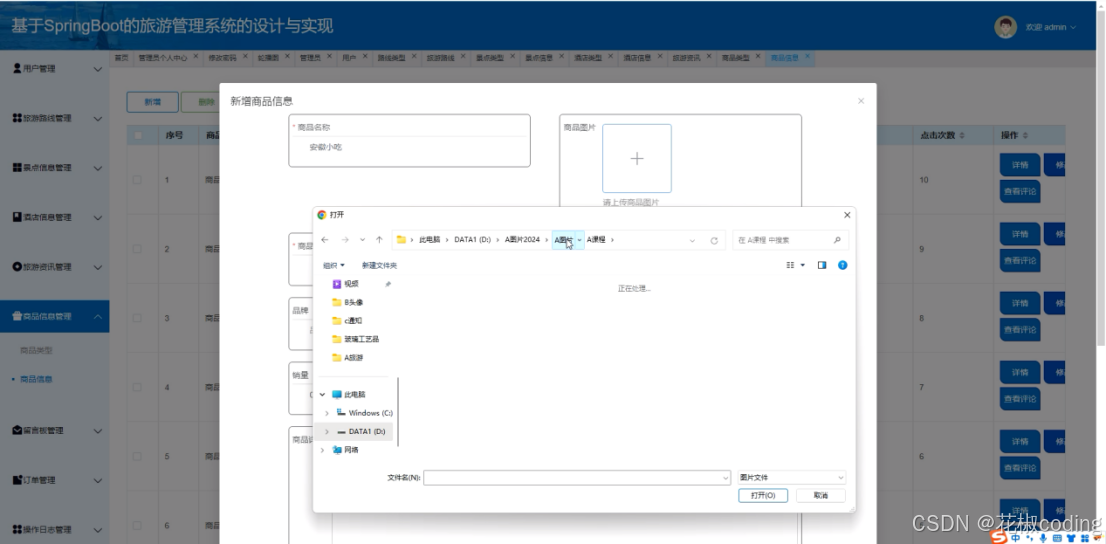Click the plus image upload box
1106x544 pixels.
pos(637,159)
